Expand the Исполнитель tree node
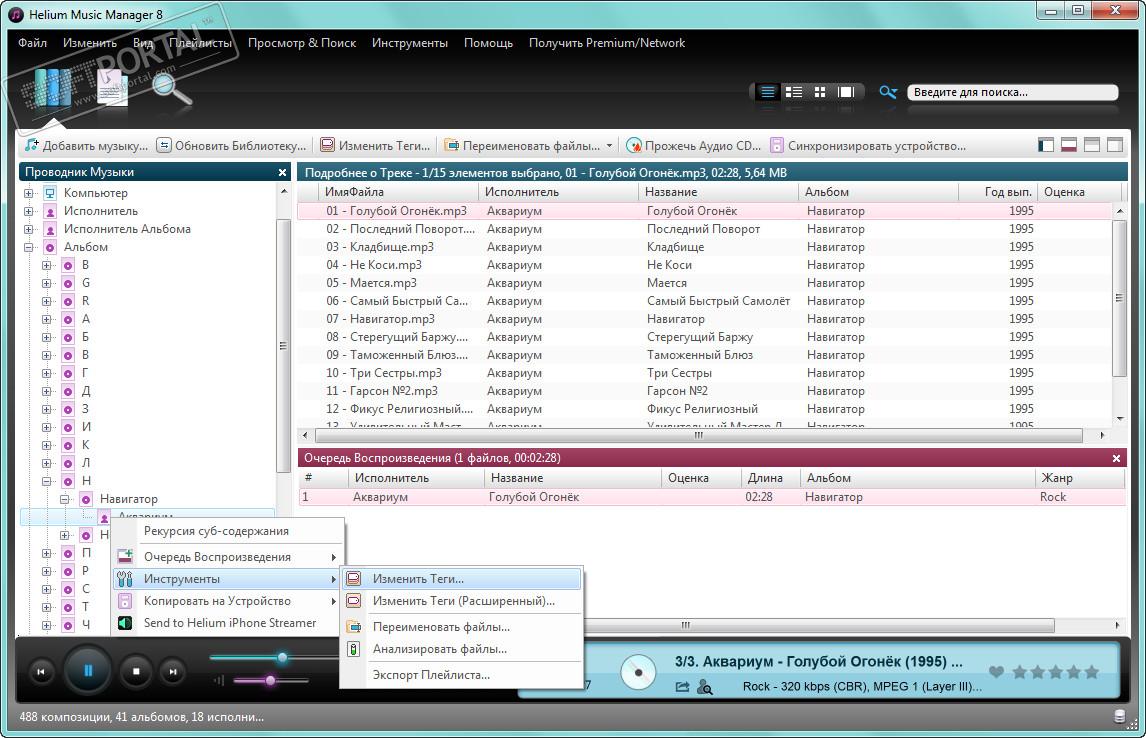 [x=29, y=211]
